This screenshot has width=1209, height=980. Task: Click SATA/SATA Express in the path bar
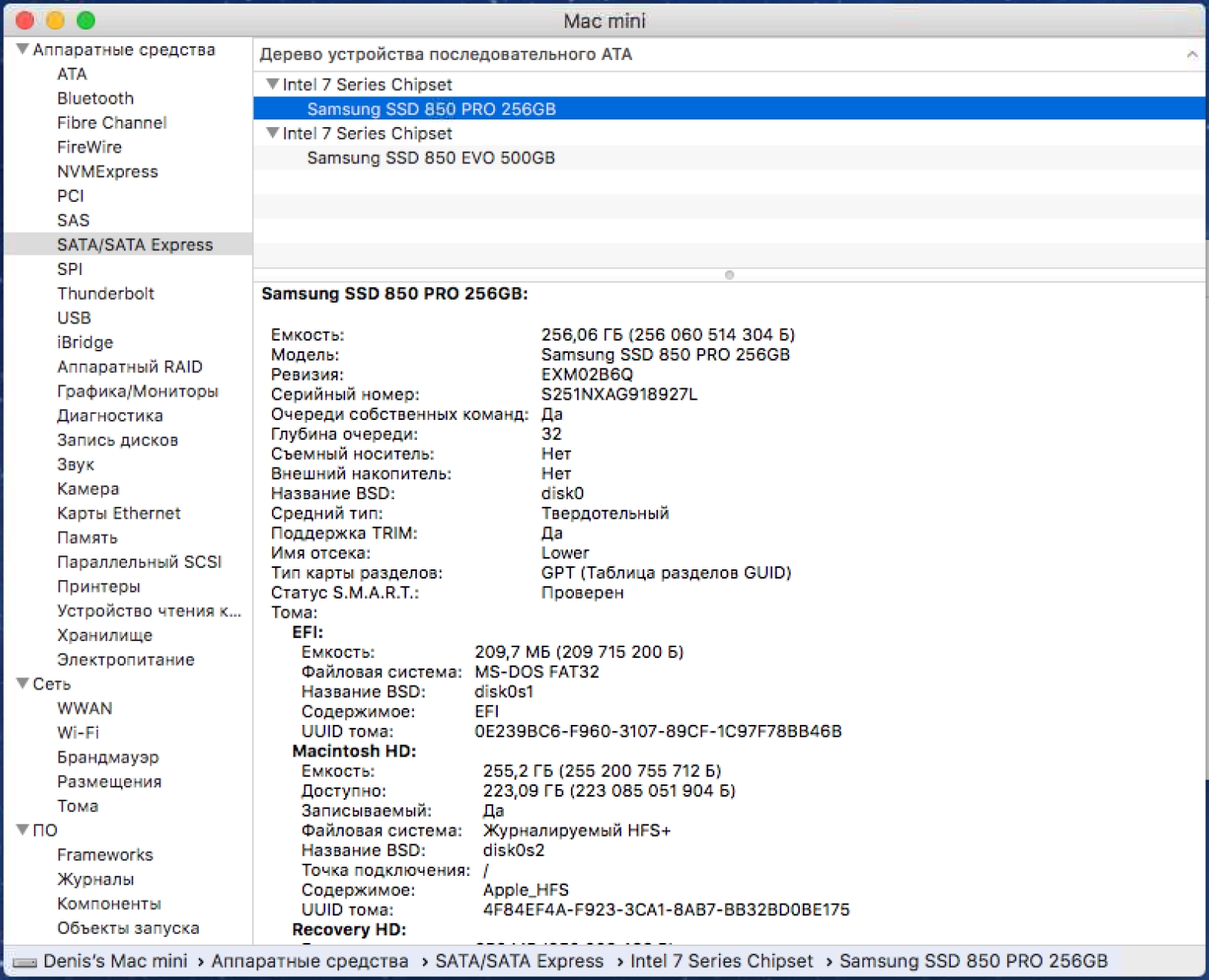(x=519, y=961)
